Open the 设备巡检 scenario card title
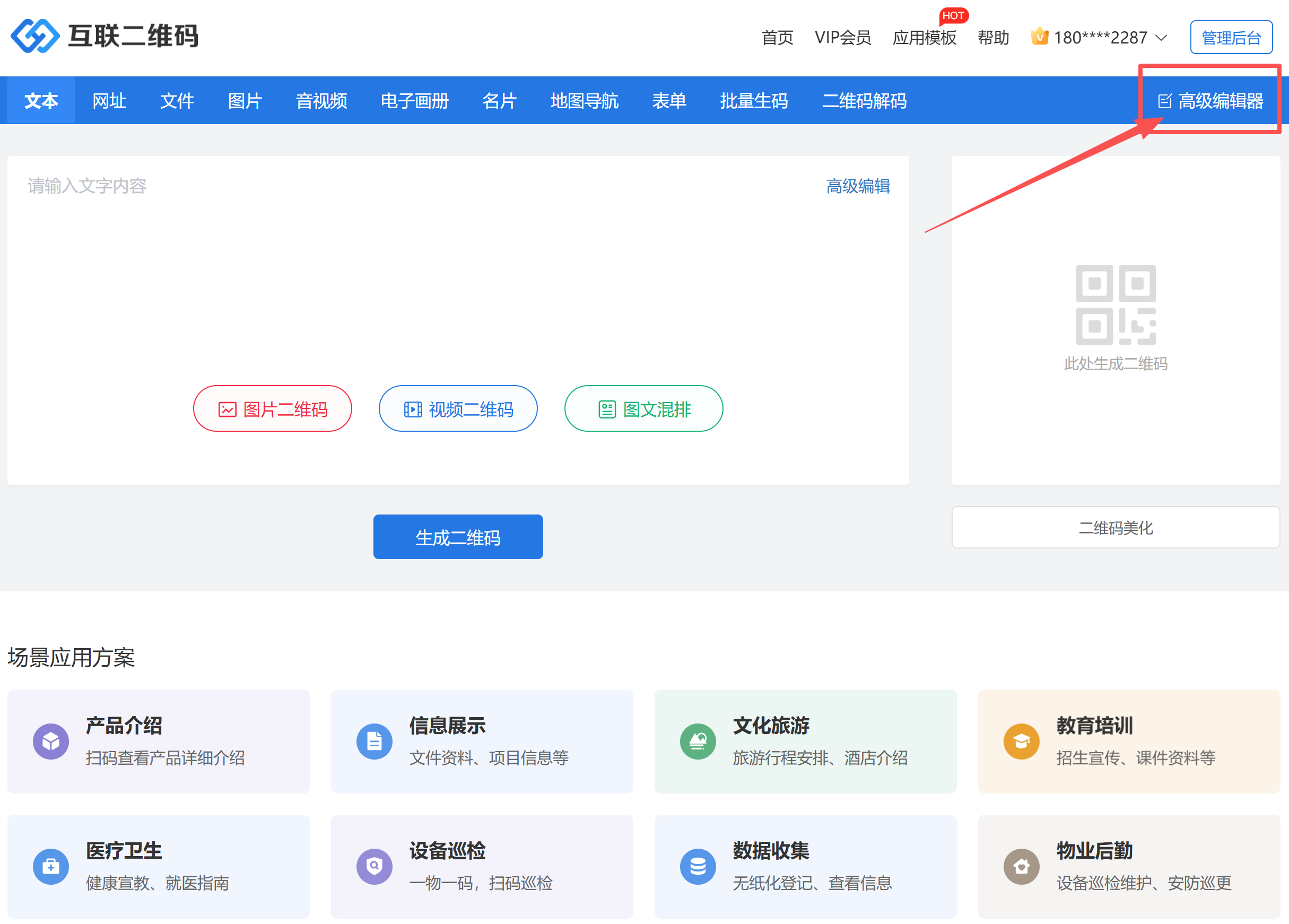 pos(447,851)
